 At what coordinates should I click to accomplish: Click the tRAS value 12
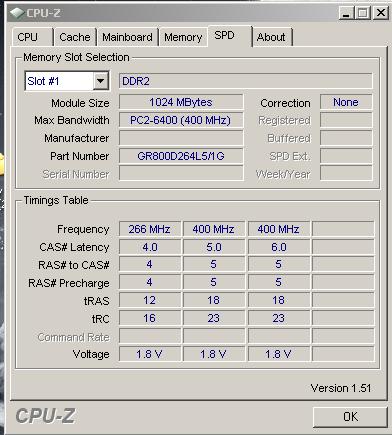pos(150,300)
